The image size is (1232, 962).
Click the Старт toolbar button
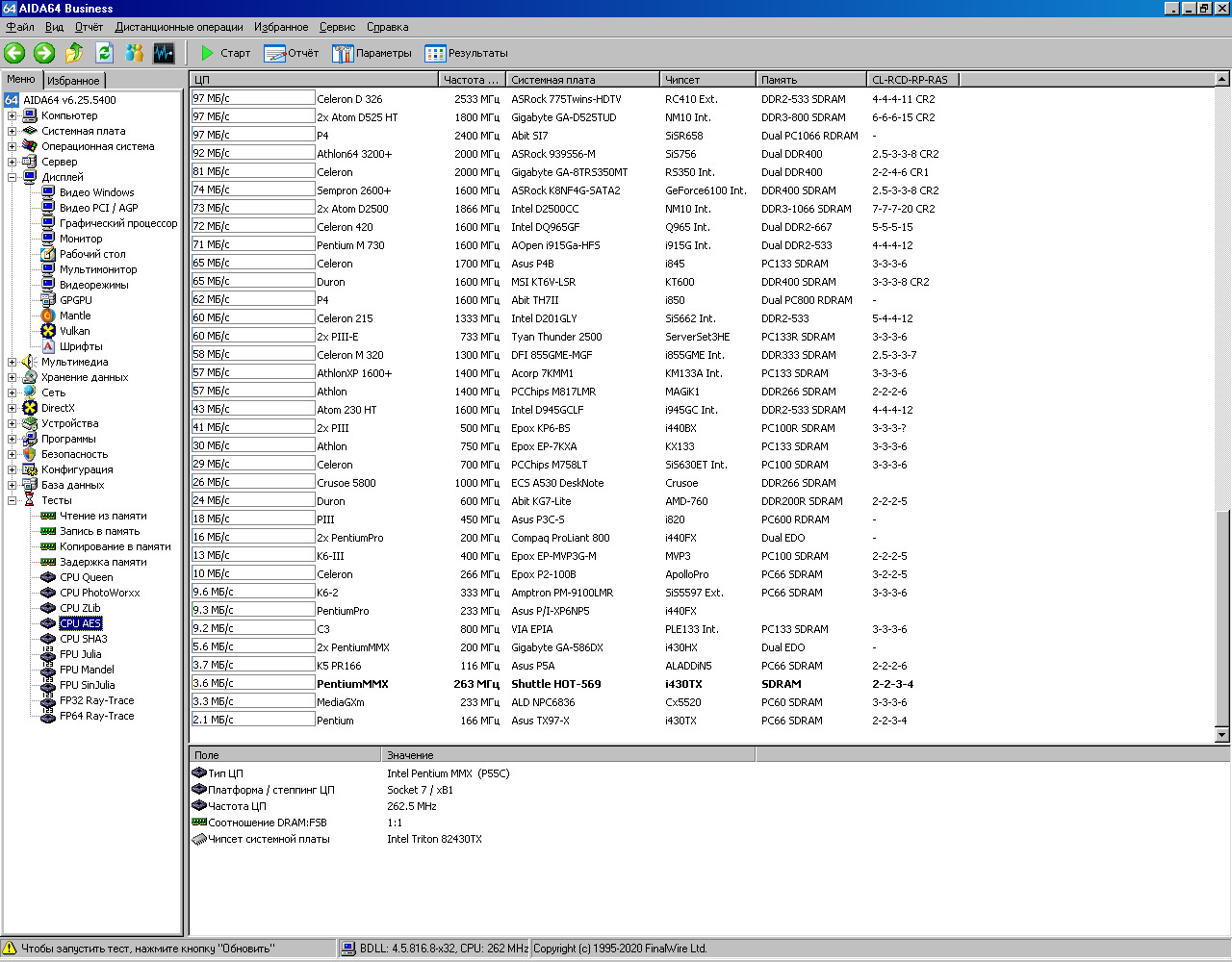point(224,53)
